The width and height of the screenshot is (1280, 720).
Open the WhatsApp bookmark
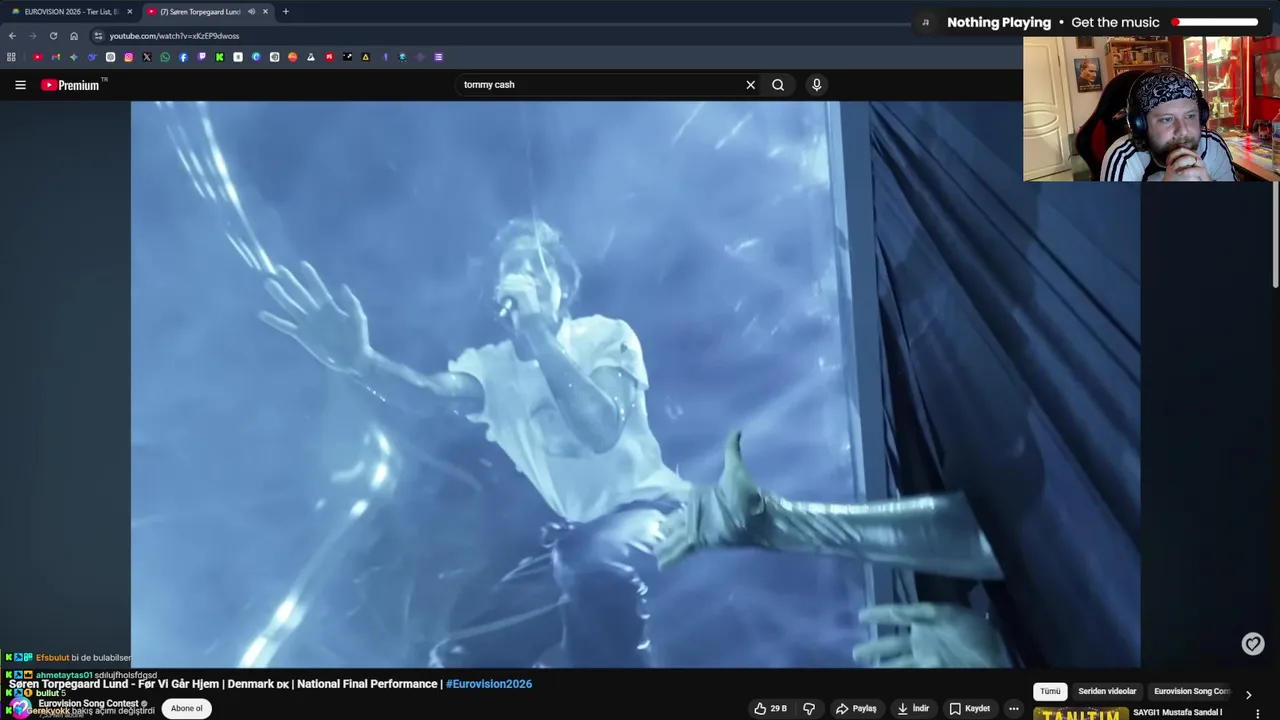pos(165,57)
